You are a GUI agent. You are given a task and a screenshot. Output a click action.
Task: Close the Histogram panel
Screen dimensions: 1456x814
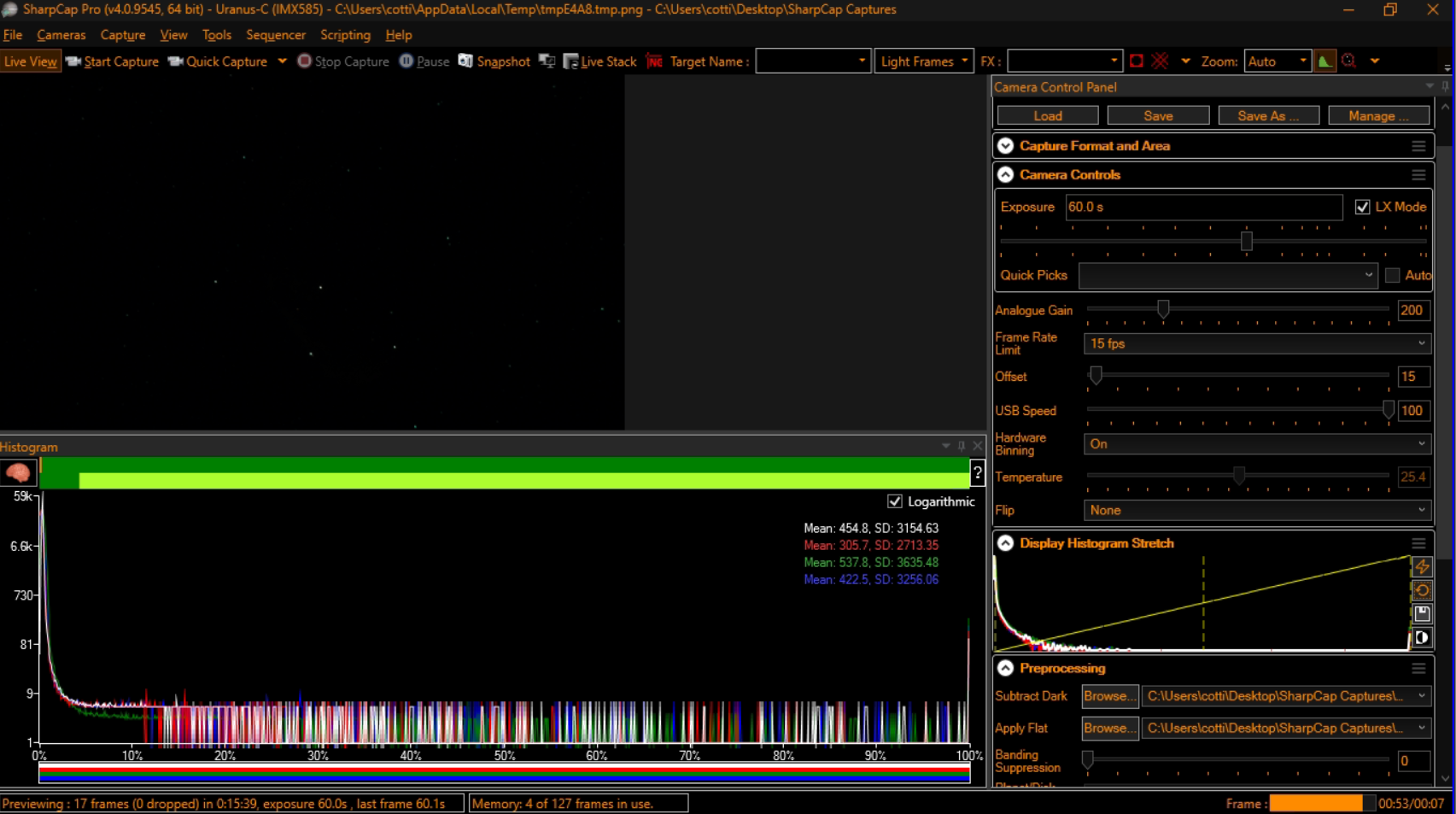(978, 446)
